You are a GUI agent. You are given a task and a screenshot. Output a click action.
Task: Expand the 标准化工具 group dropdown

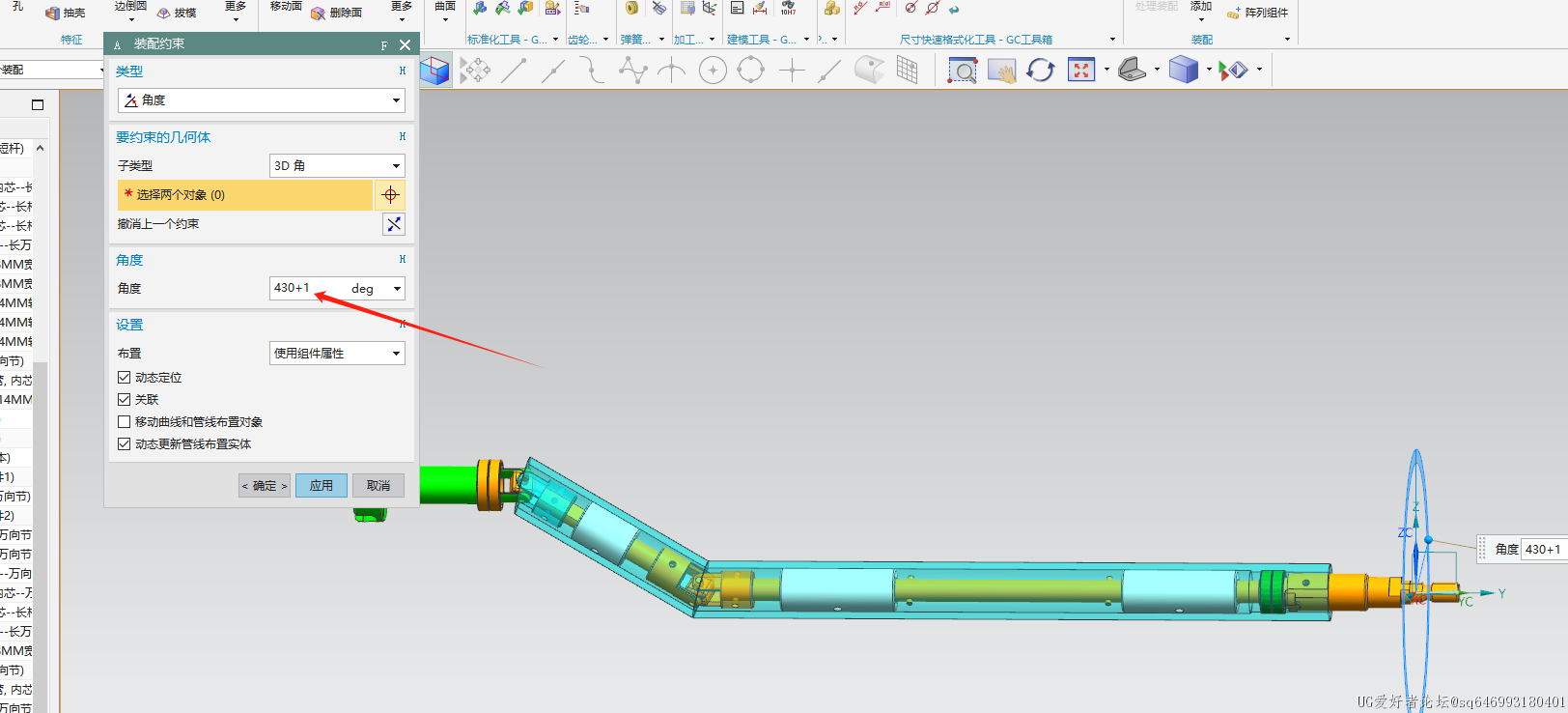[555, 40]
